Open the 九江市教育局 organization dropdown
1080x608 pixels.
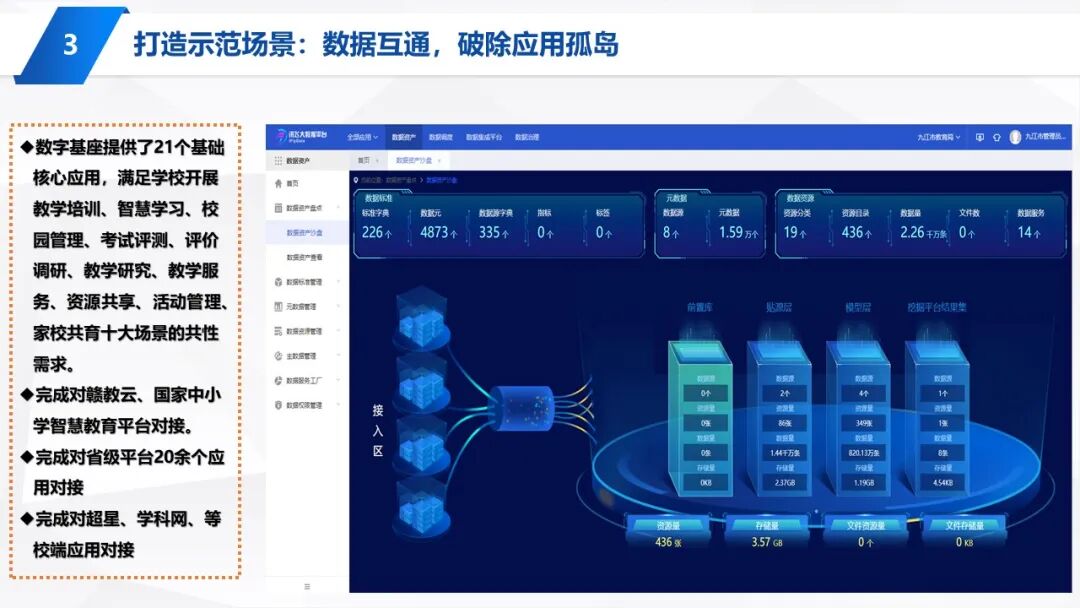coord(940,137)
